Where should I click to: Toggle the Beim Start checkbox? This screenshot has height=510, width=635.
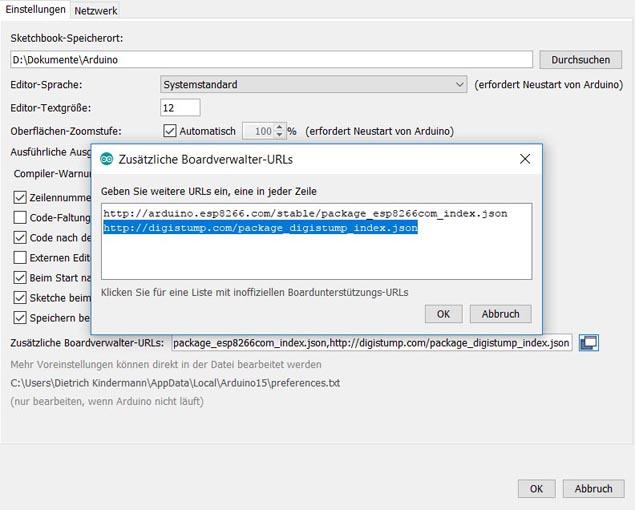click(20, 277)
